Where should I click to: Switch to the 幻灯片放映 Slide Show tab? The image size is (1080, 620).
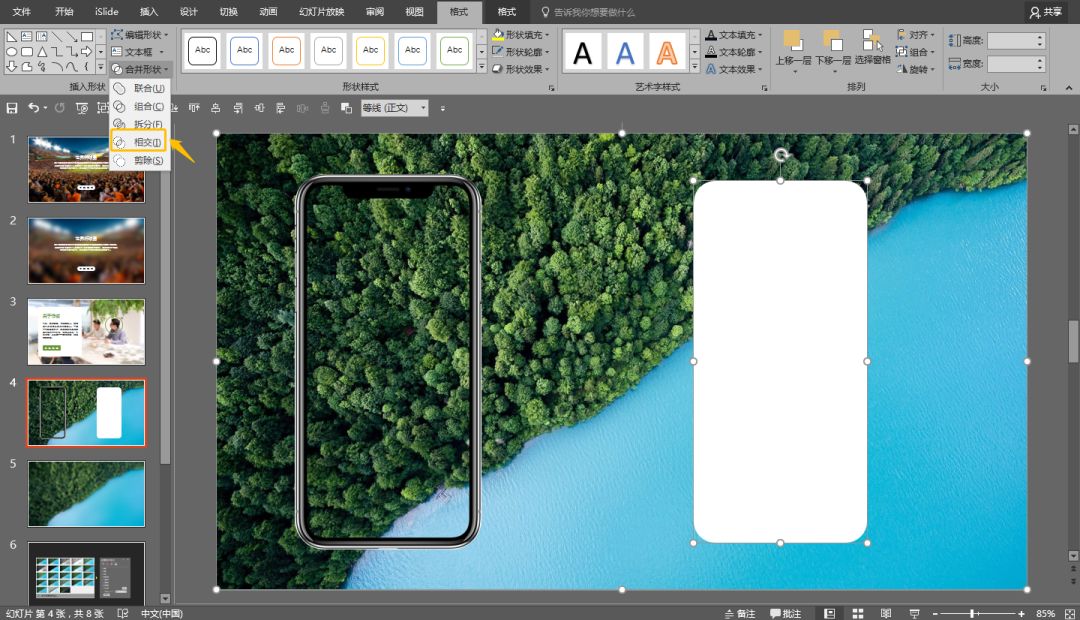click(322, 12)
